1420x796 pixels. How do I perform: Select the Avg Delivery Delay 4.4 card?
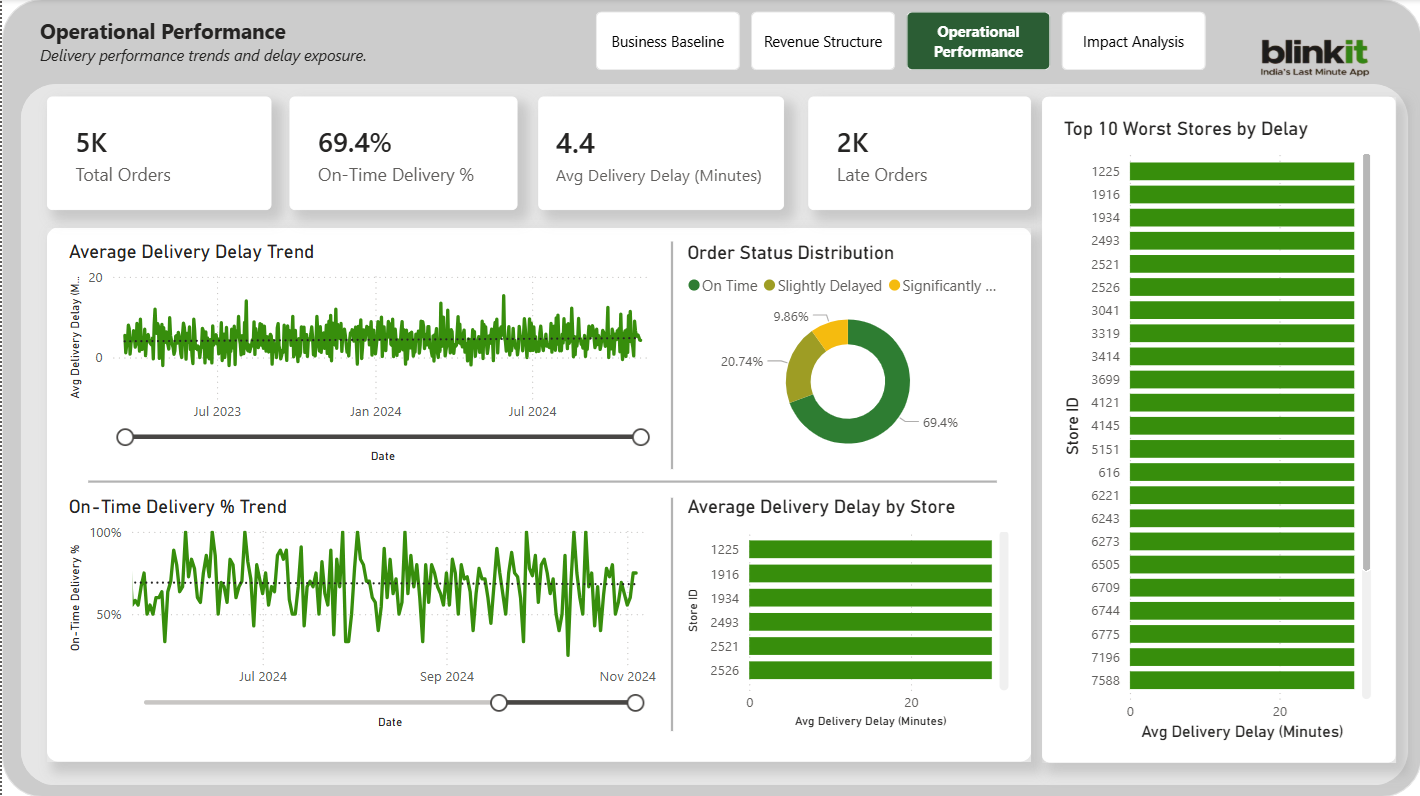[x=660, y=153]
